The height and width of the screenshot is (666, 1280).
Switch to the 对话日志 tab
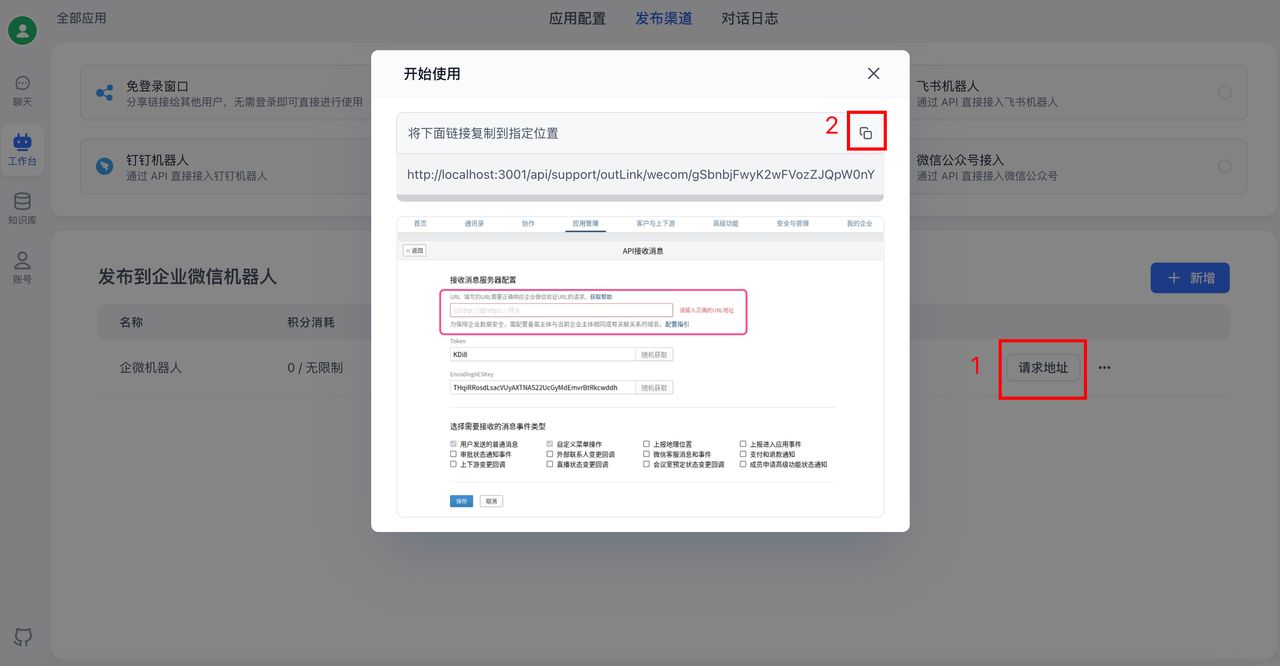click(x=749, y=18)
